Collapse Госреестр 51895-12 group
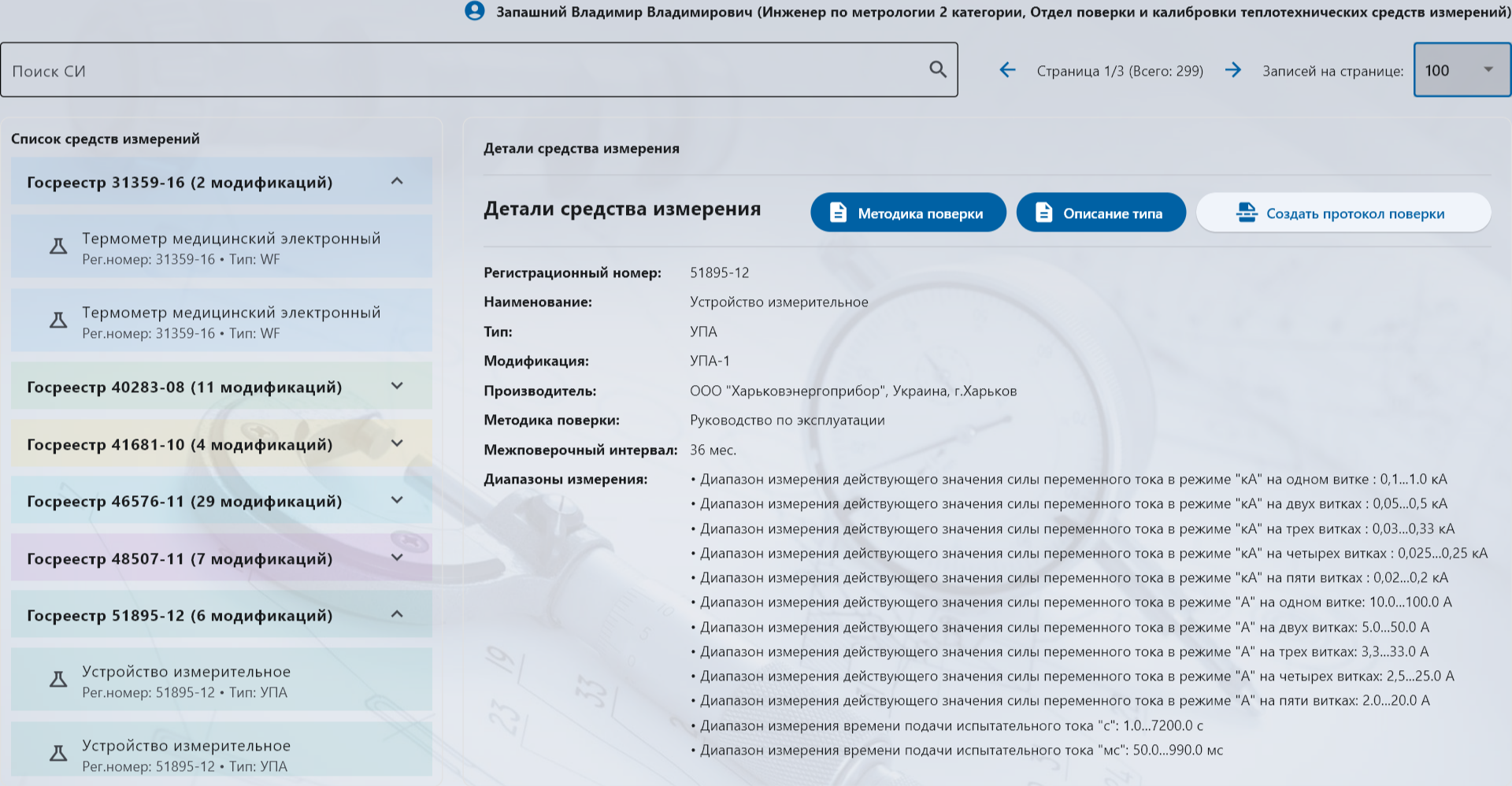 coord(397,614)
